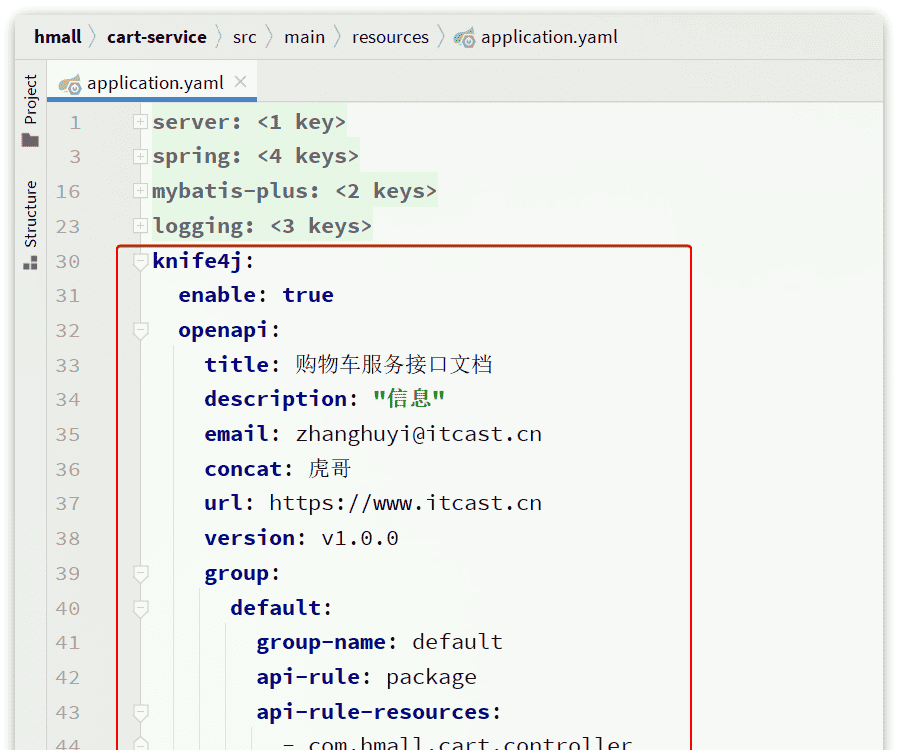898x750 pixels.
Task: Click the Structure tool window icon
Action: [x=30, y=263]
